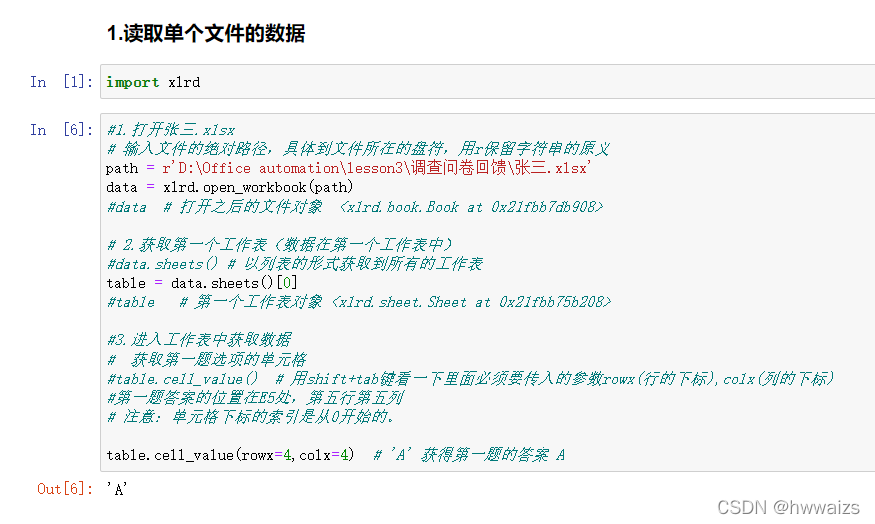Click the comment '# 2.获取第一个工作表'
The height and width of the screenshot is (524, 875).
pyautogui.click(x=280, y=244)
